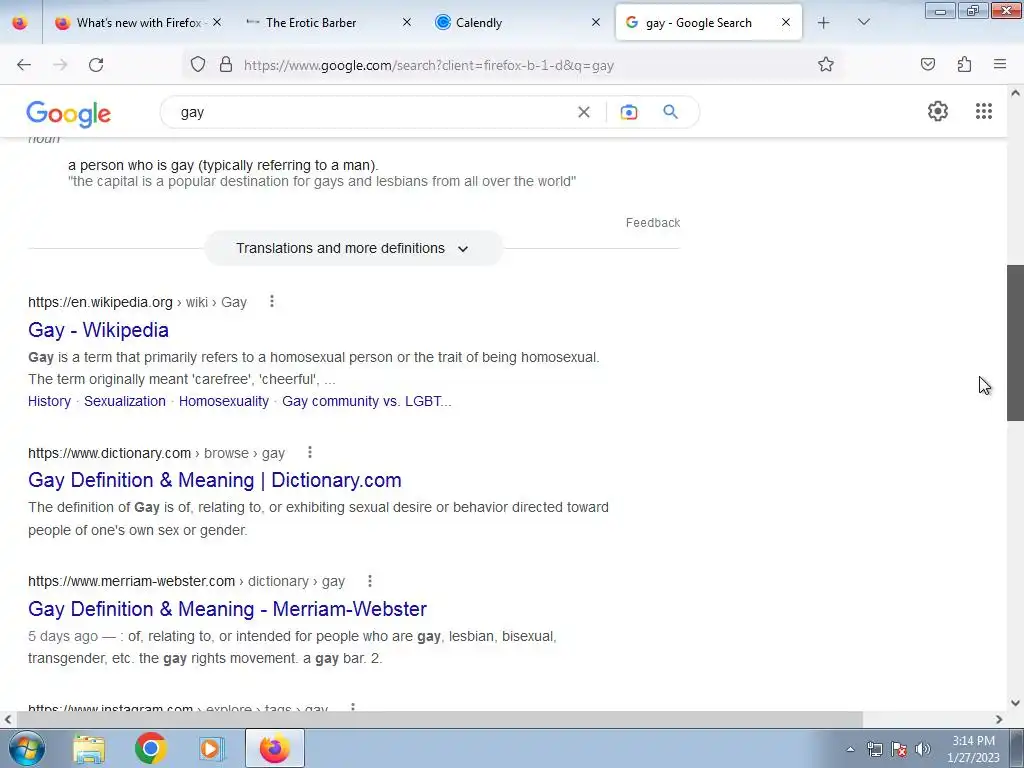
Task: Save page to Pocket icon
Action: (928, 64)
